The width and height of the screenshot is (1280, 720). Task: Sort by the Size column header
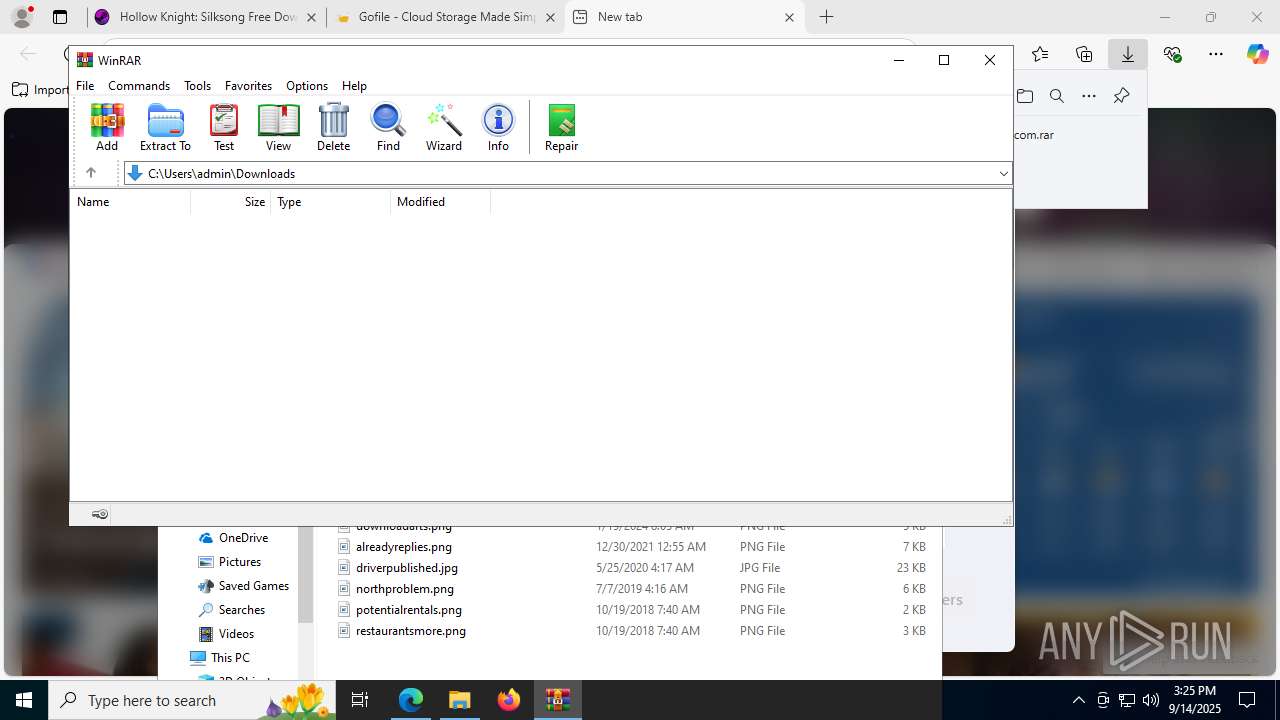[x=231, y=202]
